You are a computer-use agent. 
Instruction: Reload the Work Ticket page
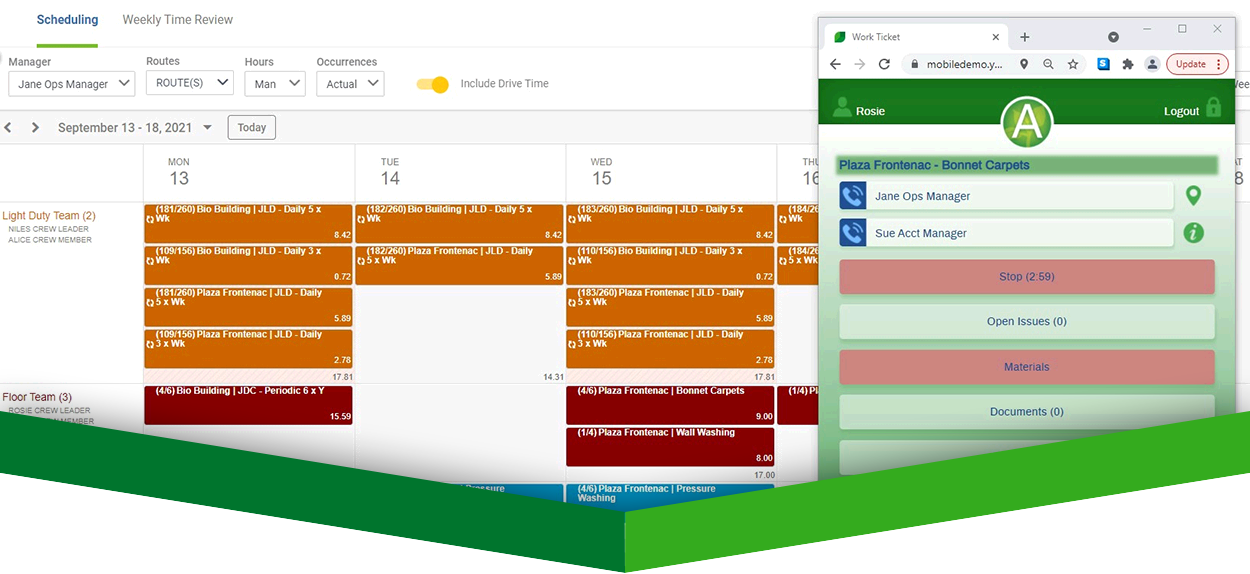click(x=884, y=64)
